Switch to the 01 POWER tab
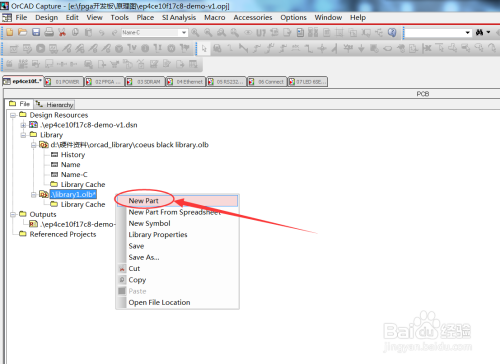The image size is (500, 364). click(64, 82)
